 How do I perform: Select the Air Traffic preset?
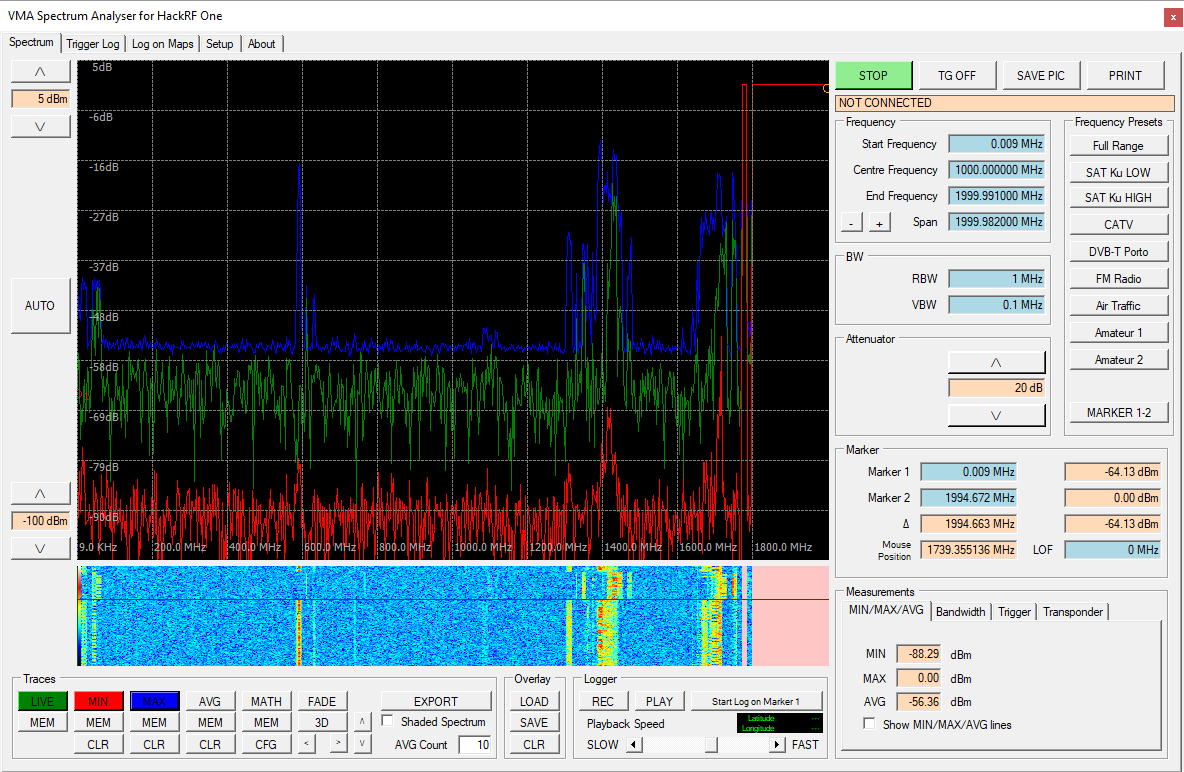[x=1118, y=304]
